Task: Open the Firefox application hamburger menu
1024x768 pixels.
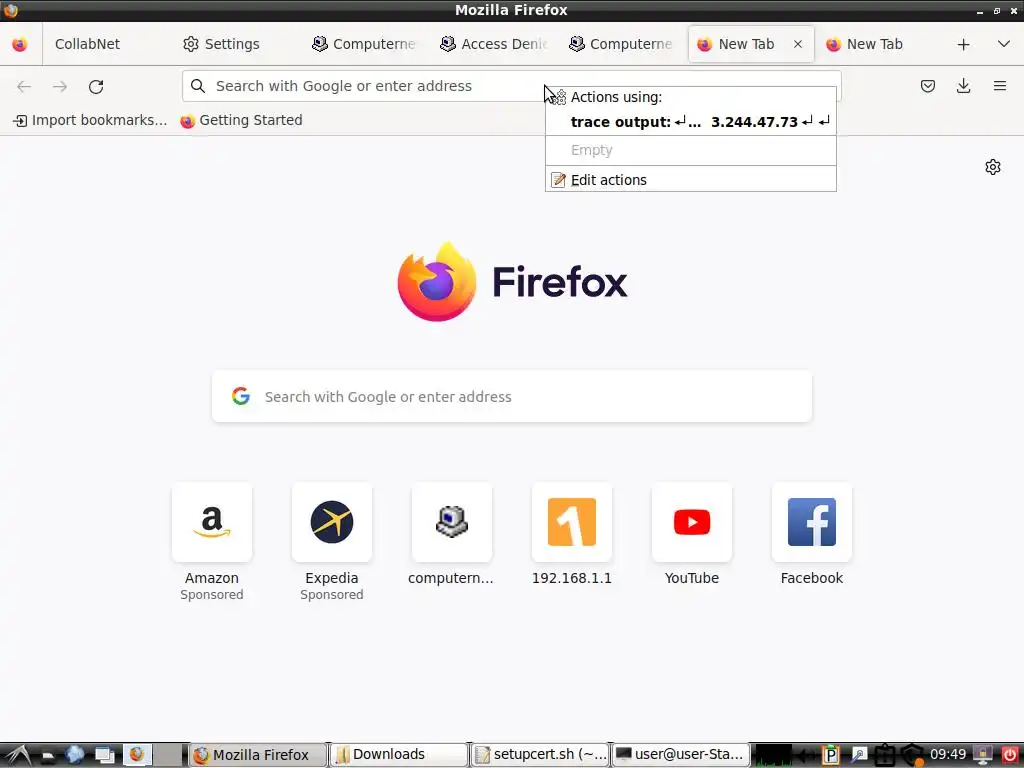Action: click(999, 86)
